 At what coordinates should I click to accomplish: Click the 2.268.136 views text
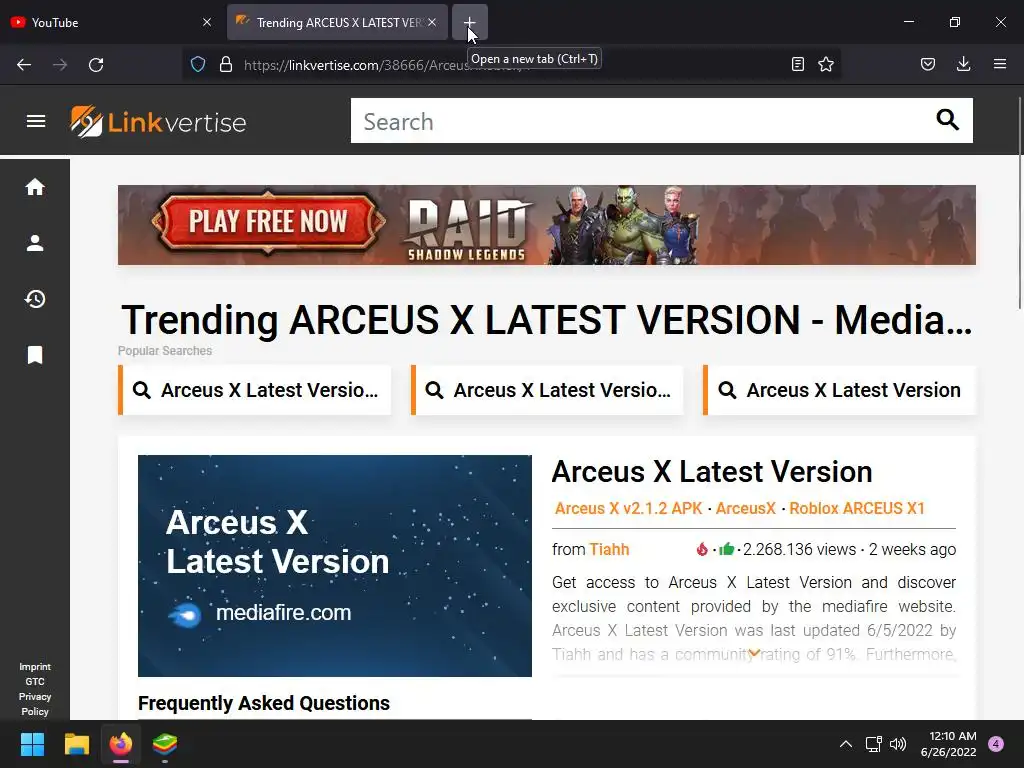pos(799,550)
